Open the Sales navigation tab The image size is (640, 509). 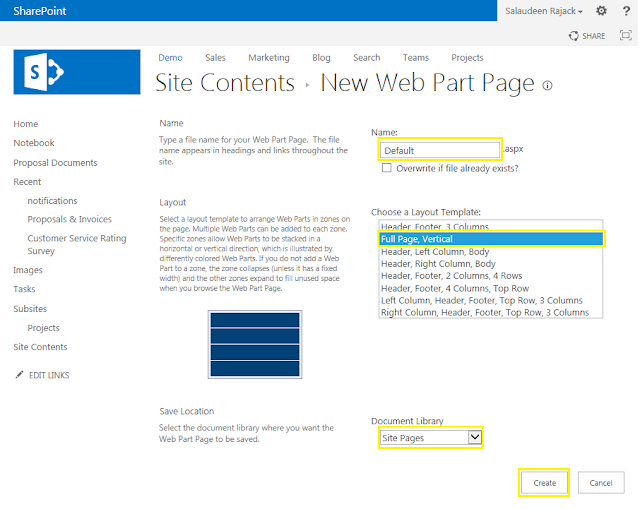pos(215,58)
